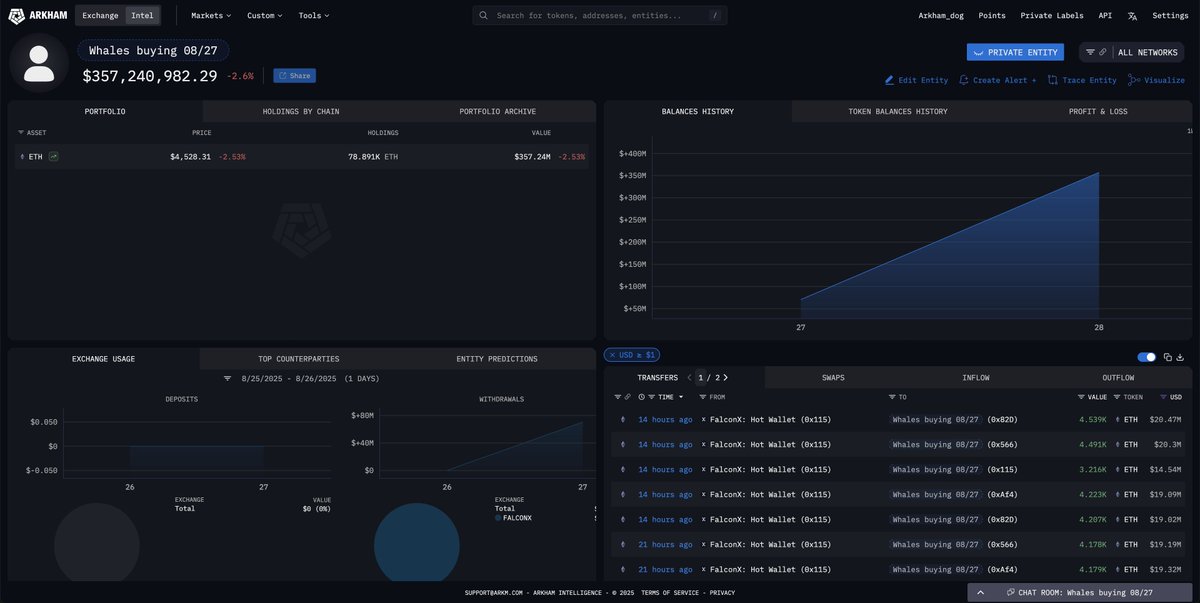Click the Private Entity button
The height and width of the screenshot is (603, 1200).
click(x=1015, y=52)
